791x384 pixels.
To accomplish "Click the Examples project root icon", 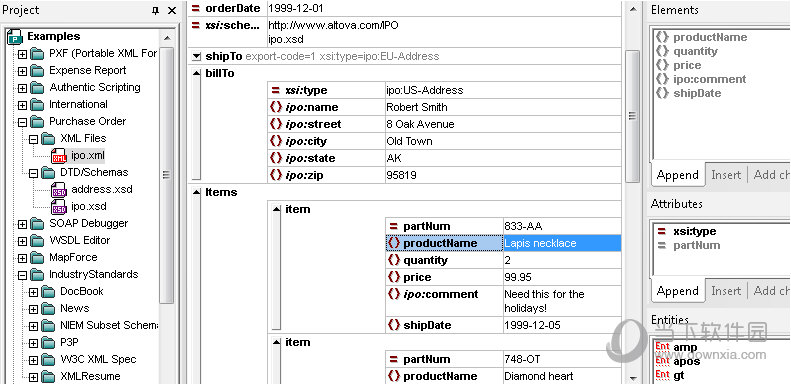I will point(15,37).
